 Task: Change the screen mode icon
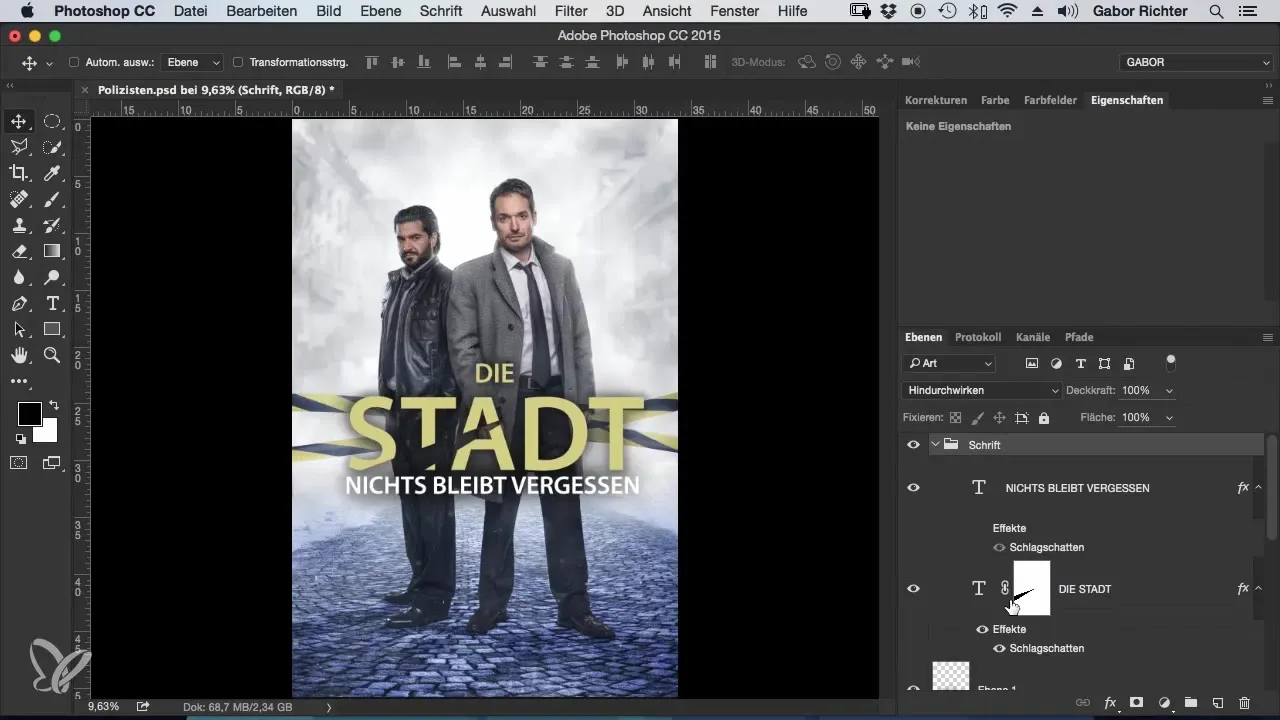click(52, 462)
